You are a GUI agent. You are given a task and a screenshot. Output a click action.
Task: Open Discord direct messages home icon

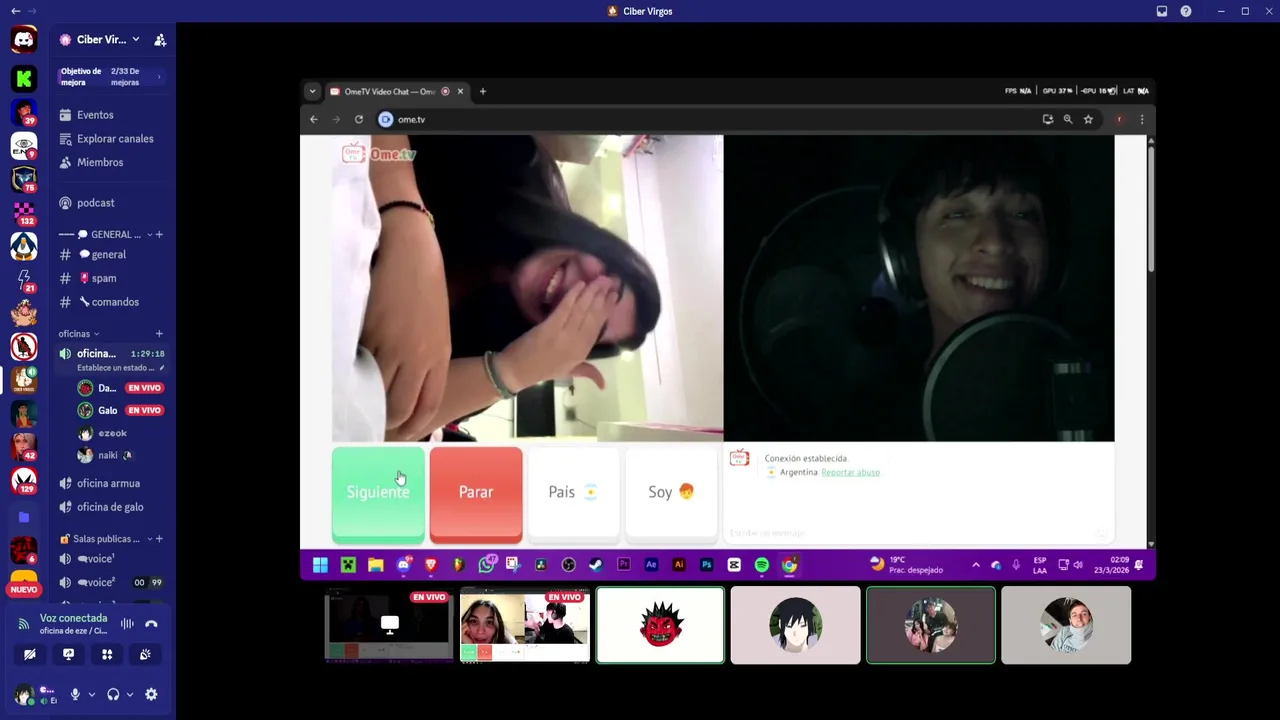point(24,39)
